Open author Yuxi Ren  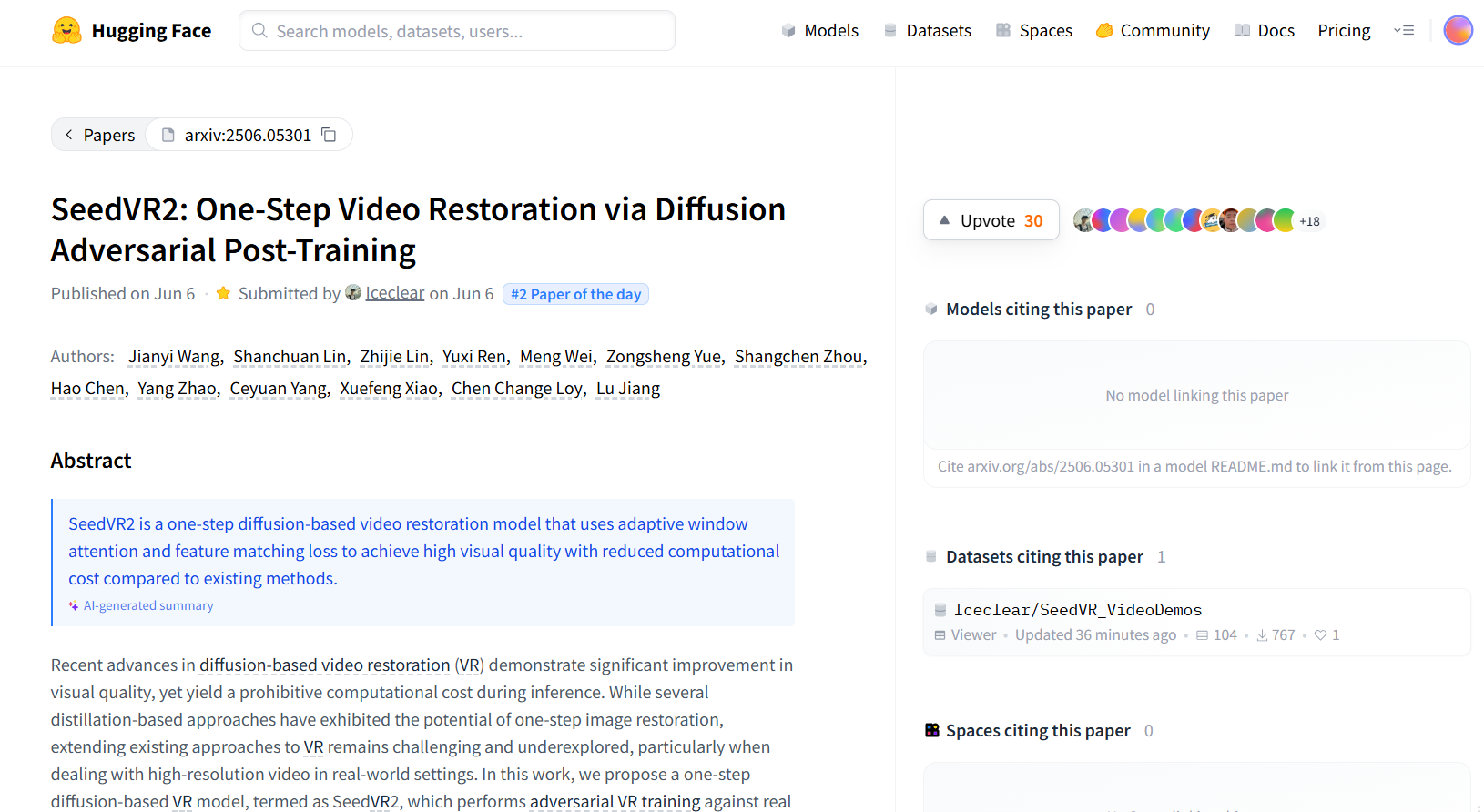(x=474, y=357)
